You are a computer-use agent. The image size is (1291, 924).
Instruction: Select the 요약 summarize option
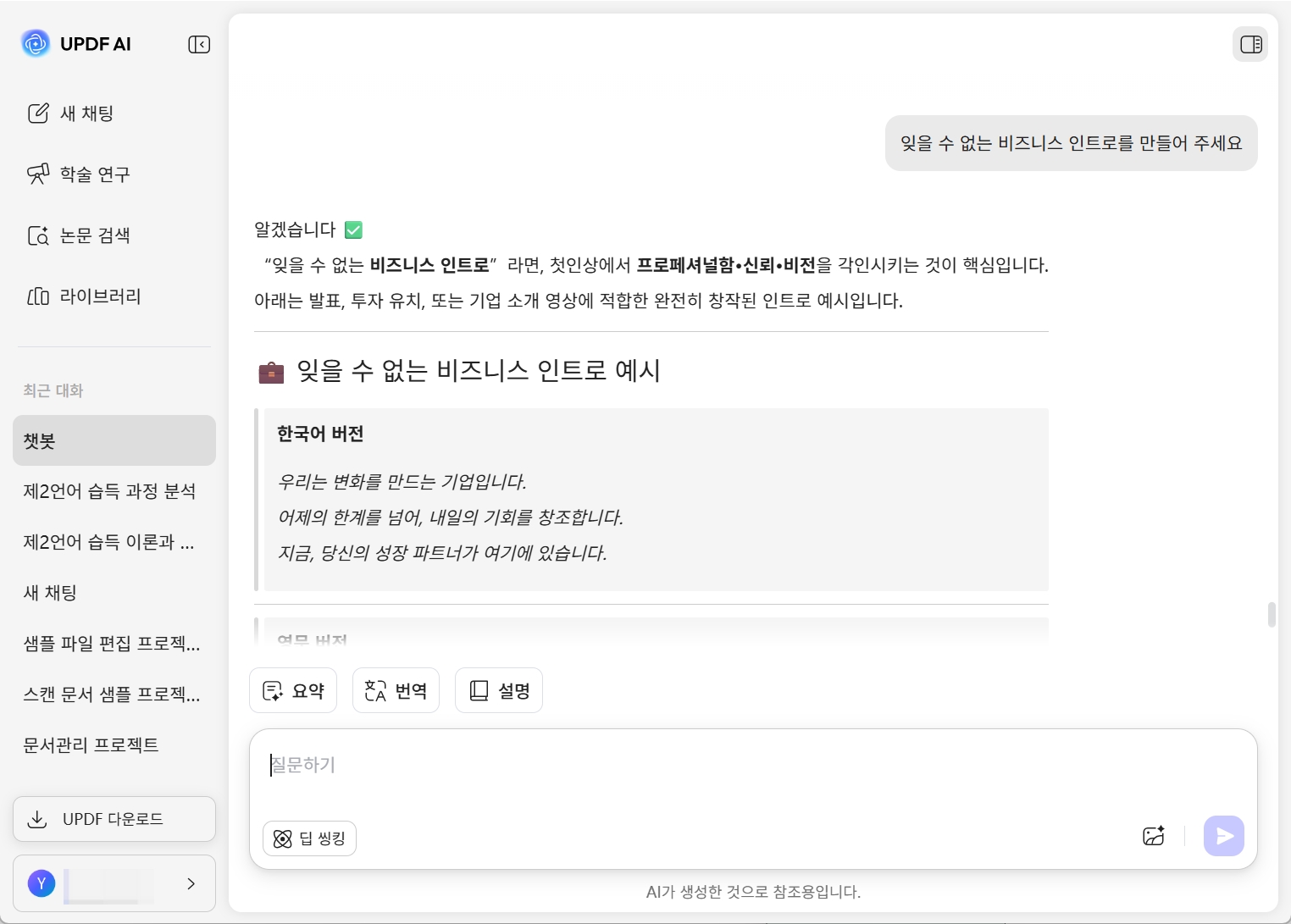coord(293,690)
